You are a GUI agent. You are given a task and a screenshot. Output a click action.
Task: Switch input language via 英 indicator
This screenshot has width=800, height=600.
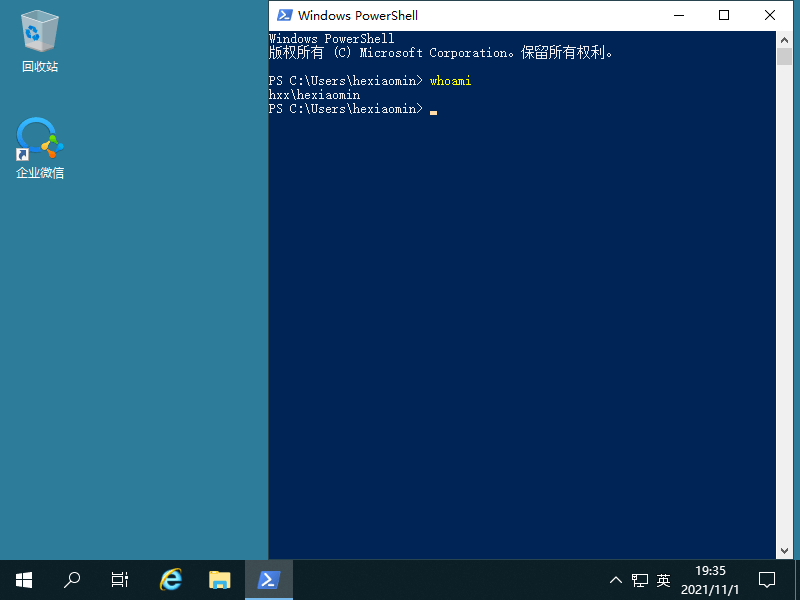(663, 580)
